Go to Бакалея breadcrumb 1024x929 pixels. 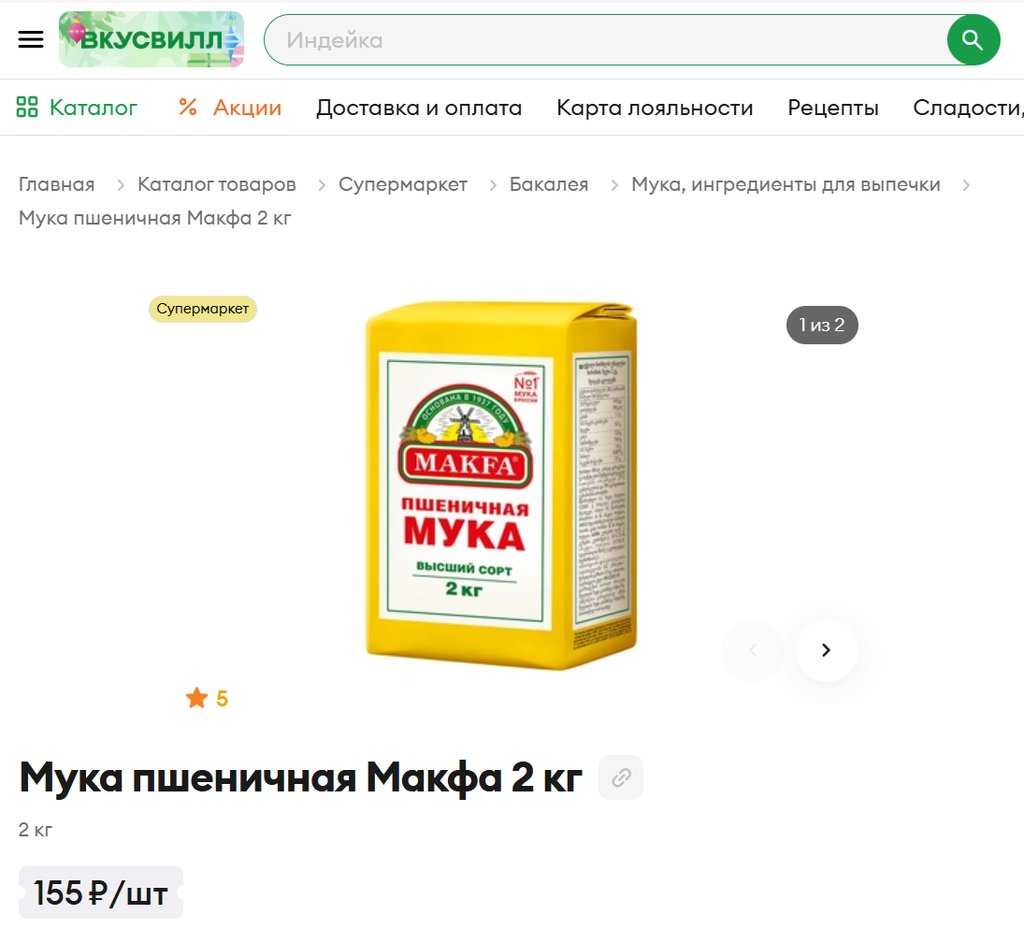click(549, 184)
